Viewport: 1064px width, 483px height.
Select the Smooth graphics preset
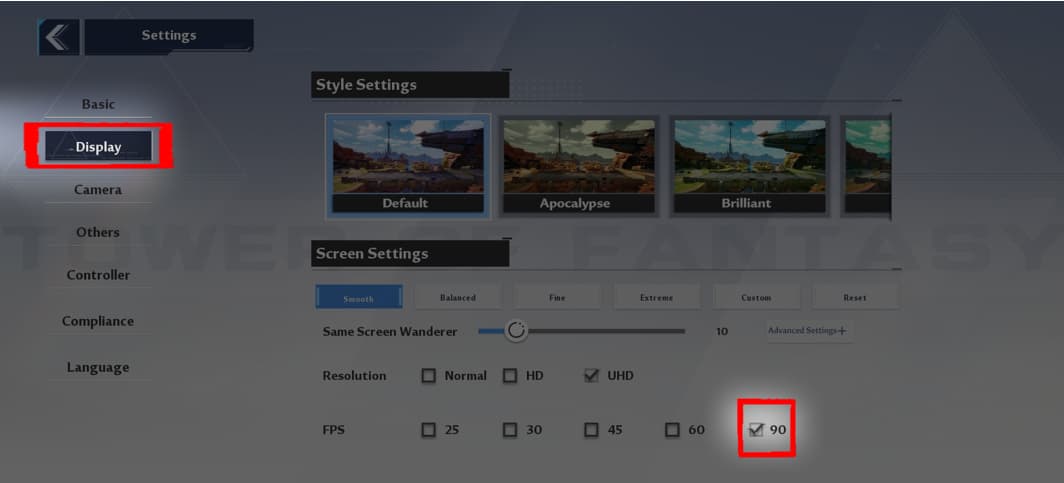pyautogui.click(x=359, y=297)
